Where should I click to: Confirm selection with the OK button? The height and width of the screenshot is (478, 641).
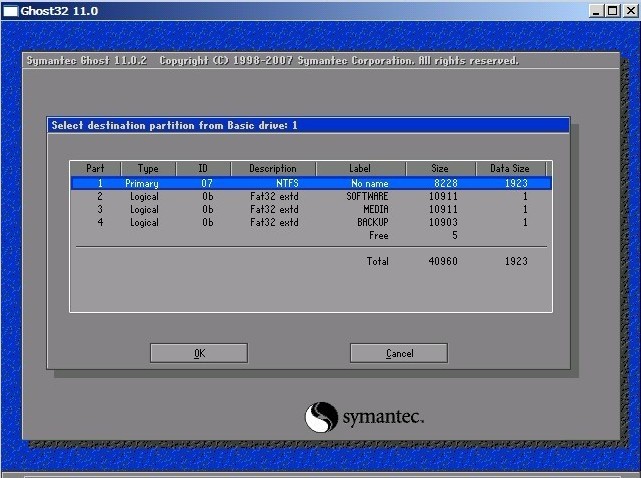[199, 353]
